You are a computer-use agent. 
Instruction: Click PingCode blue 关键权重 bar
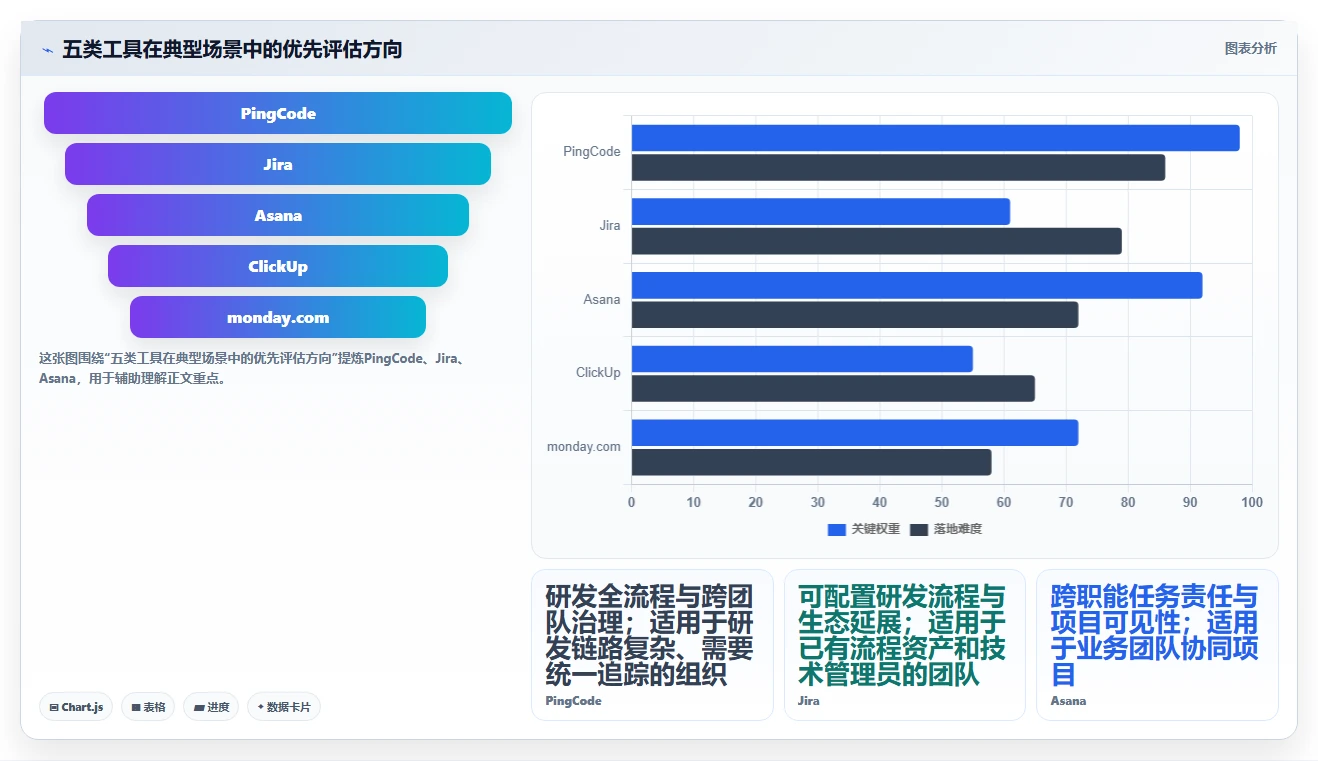pyautogui.click(x=935, y=138)
